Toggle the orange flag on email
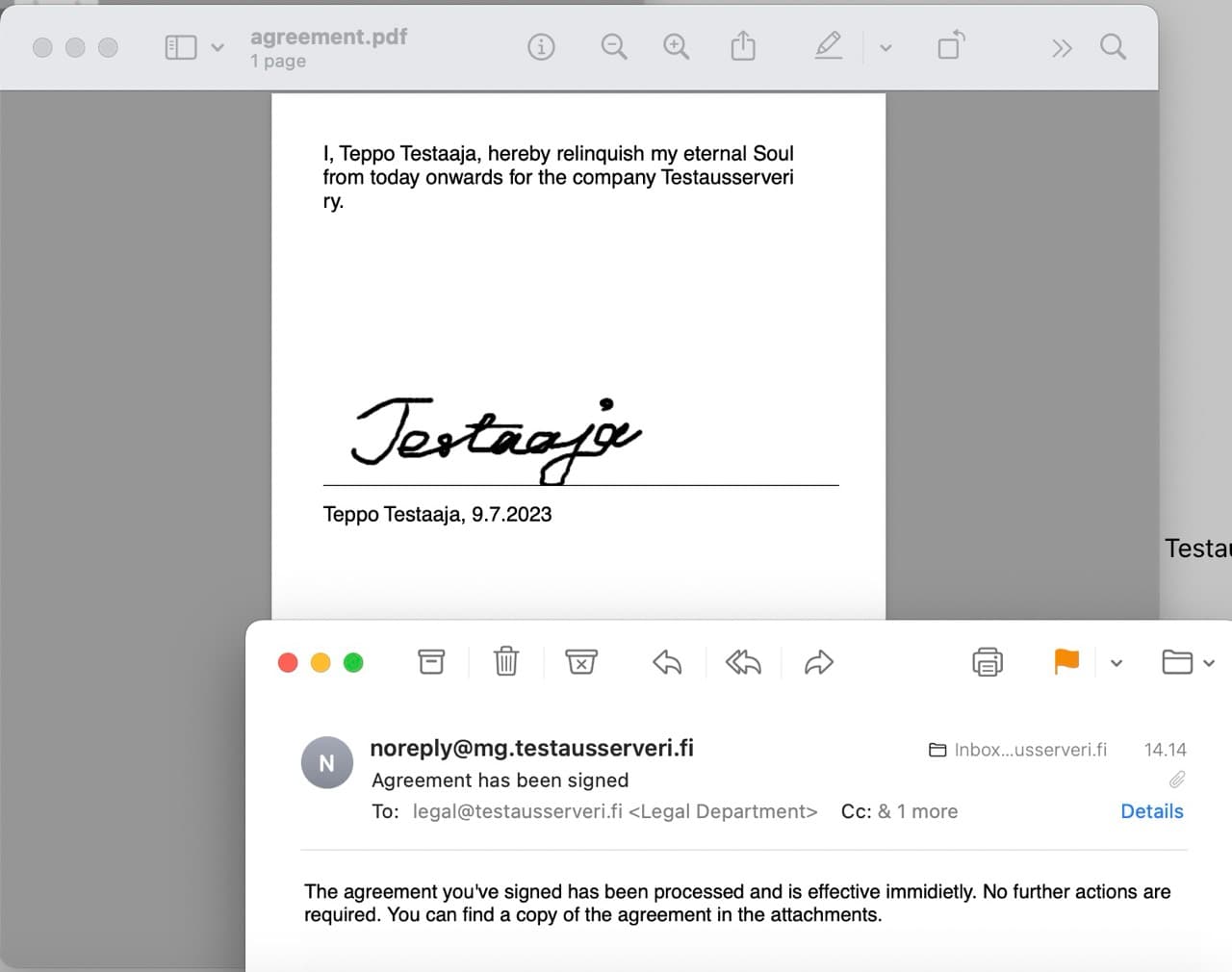The height and width of the screenshot is (972, 1232). click(x=1066, y=661)
